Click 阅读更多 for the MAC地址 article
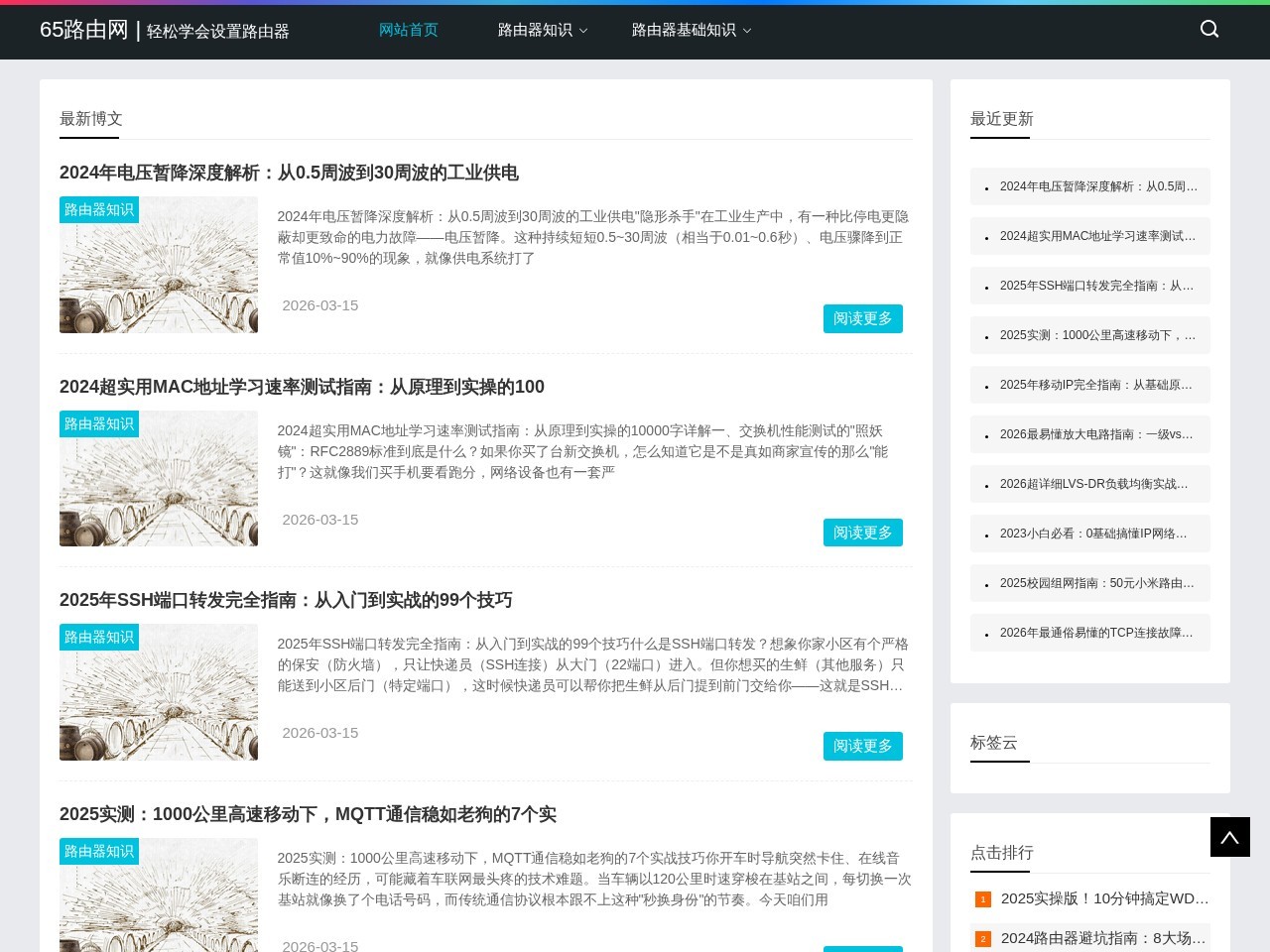The width and height of the screenshot is (1270, 952). pyautogui.click(x=862, y=533)
